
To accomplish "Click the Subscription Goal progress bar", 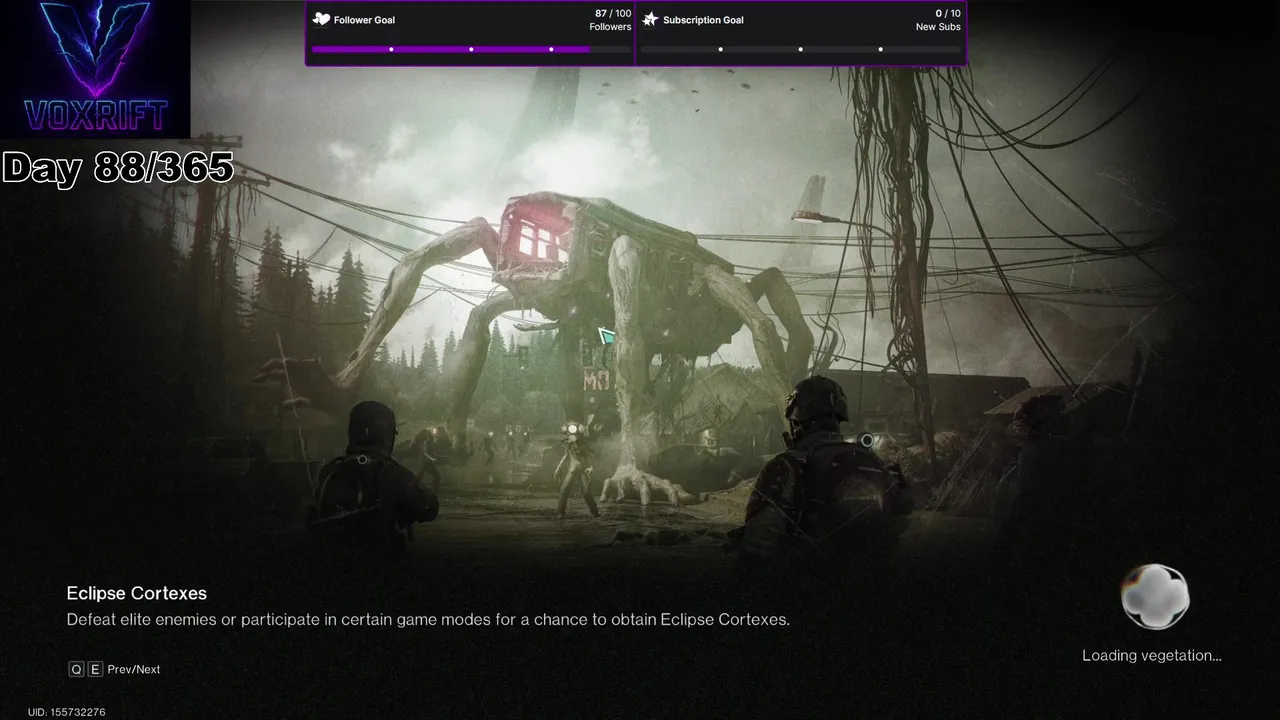I will point(800,49).
